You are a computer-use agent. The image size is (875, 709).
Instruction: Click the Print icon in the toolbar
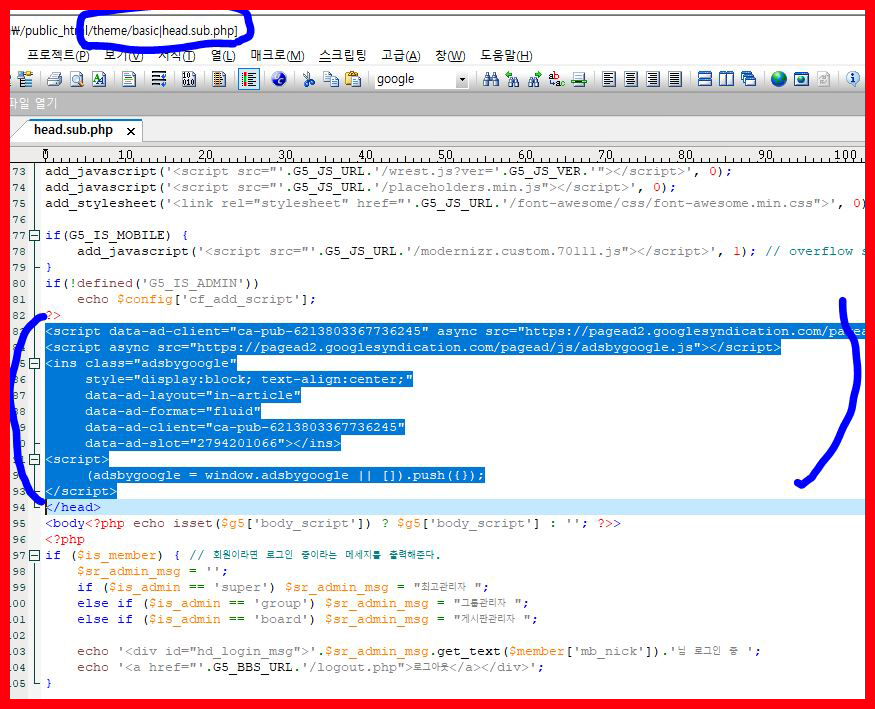(x=54, y=79)
